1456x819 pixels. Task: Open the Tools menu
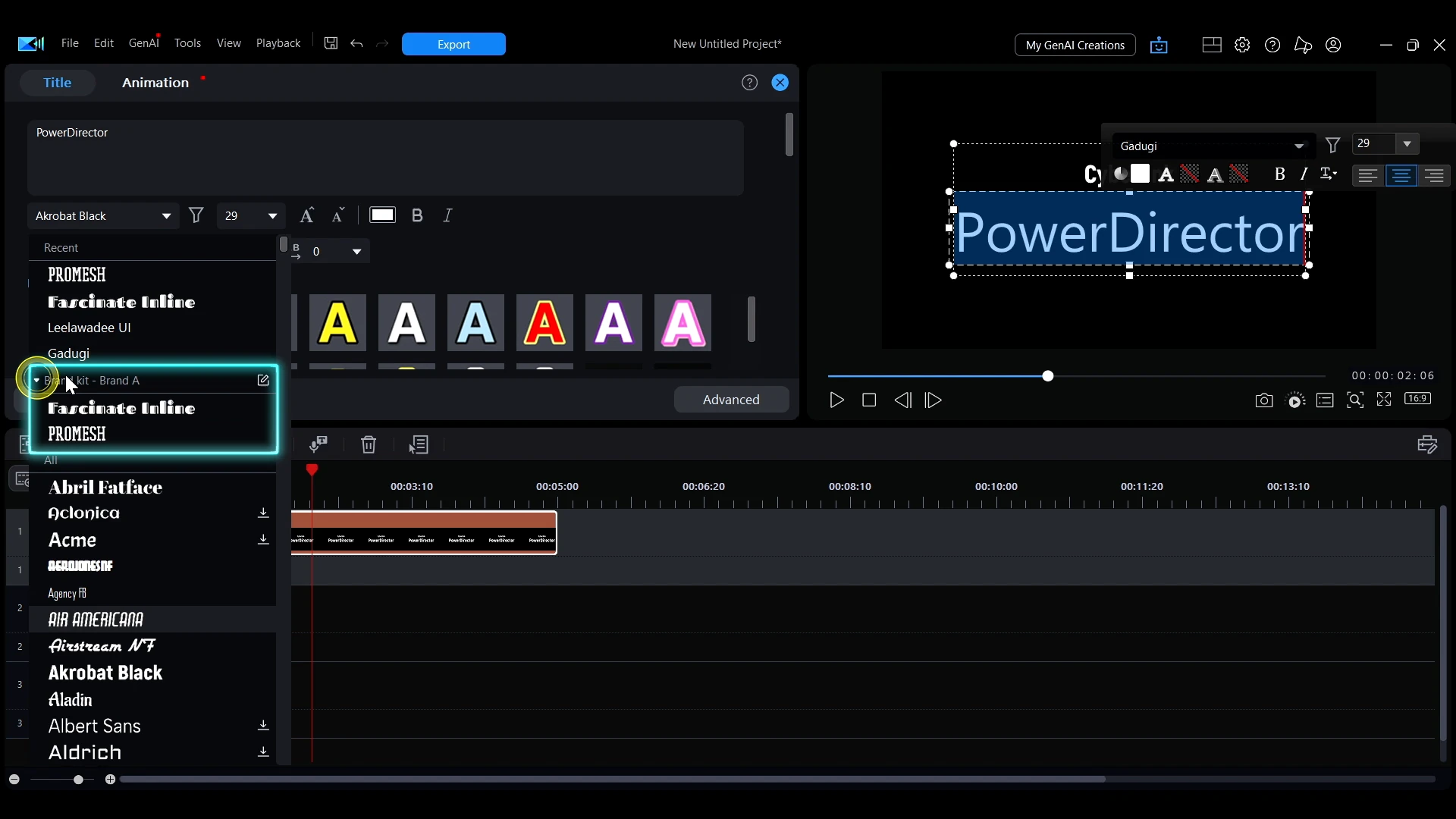click(x=187, y=43)
